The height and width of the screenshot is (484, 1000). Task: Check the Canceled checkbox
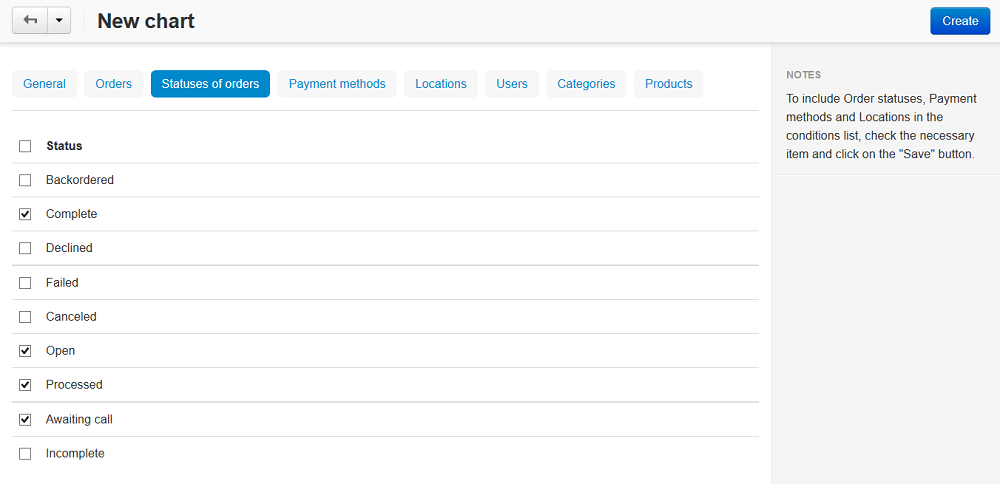pos(25,316)
